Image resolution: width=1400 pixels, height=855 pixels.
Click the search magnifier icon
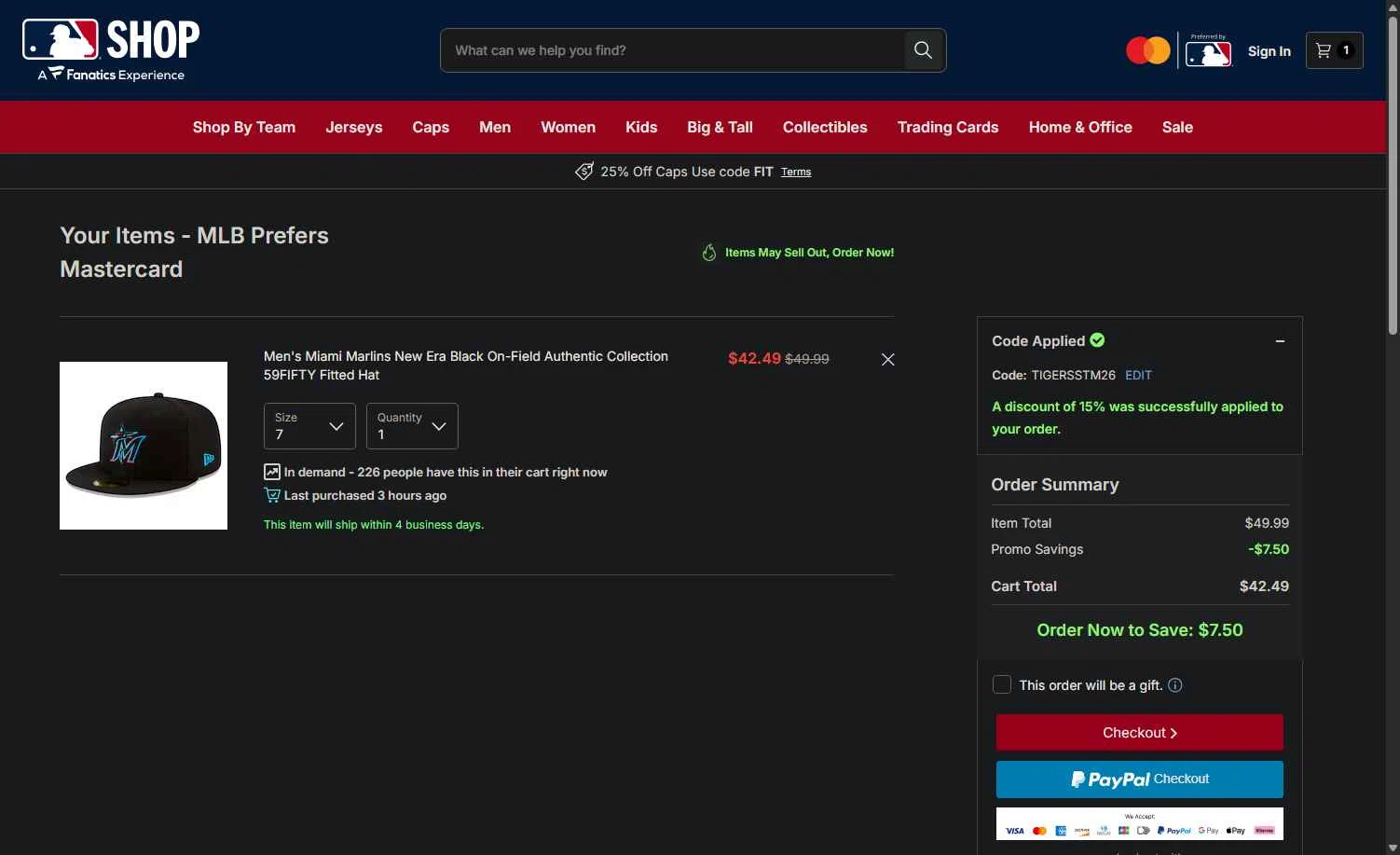pos(923,50)
